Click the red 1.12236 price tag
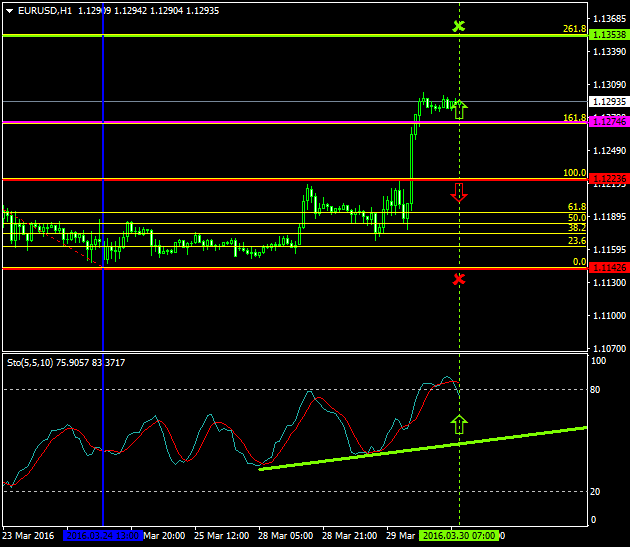 point(608,178)
